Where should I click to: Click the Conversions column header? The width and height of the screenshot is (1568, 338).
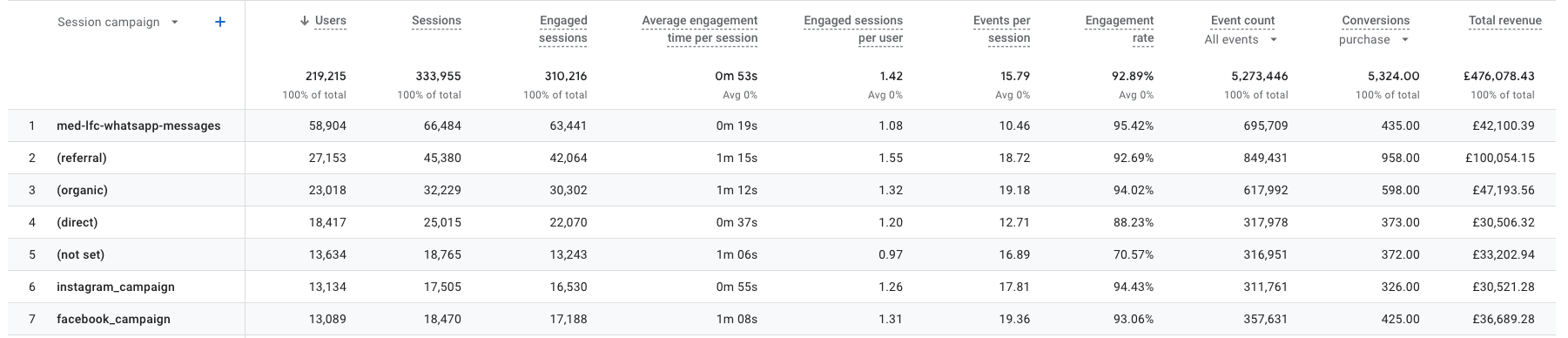[x=1376, y=21]
